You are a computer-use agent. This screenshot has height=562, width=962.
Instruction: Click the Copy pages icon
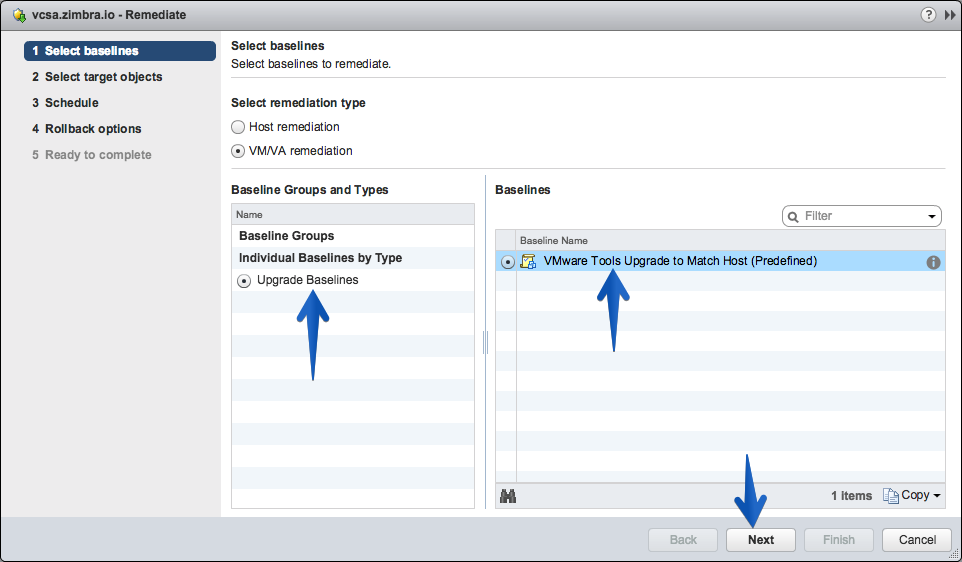[x=890, y=495]
